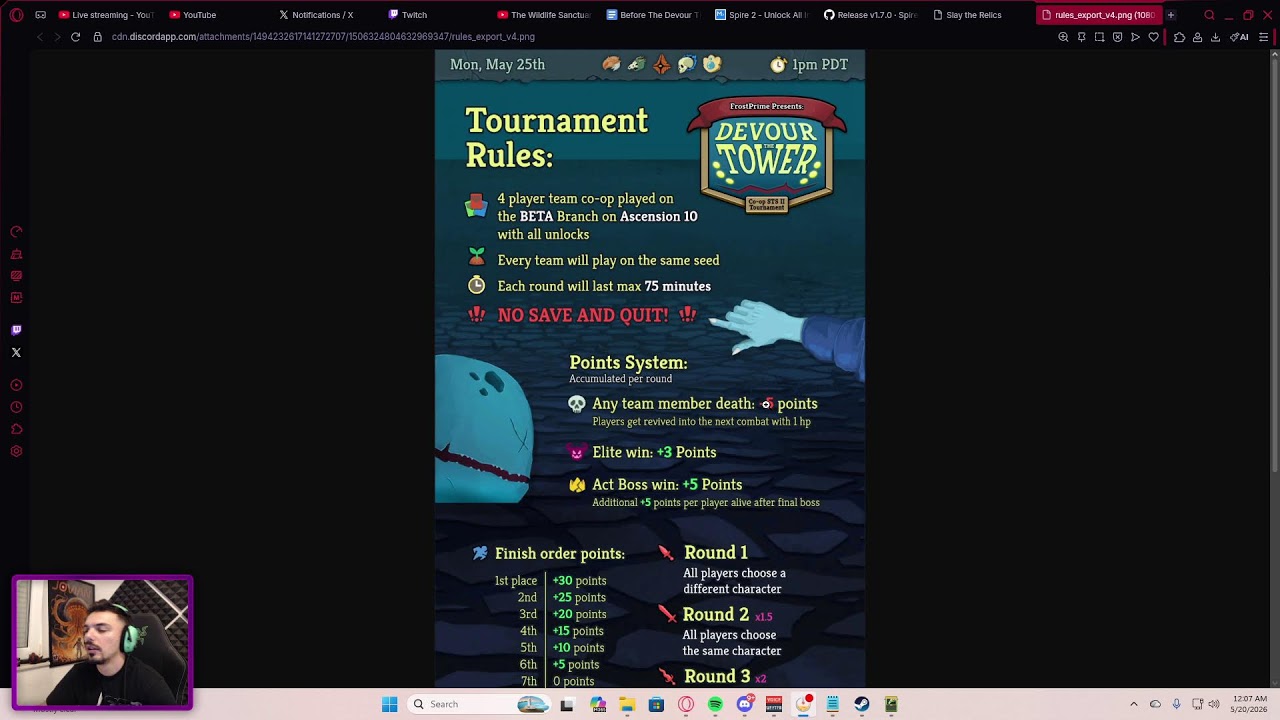Open the downloads icon in toolbar

1215,37
